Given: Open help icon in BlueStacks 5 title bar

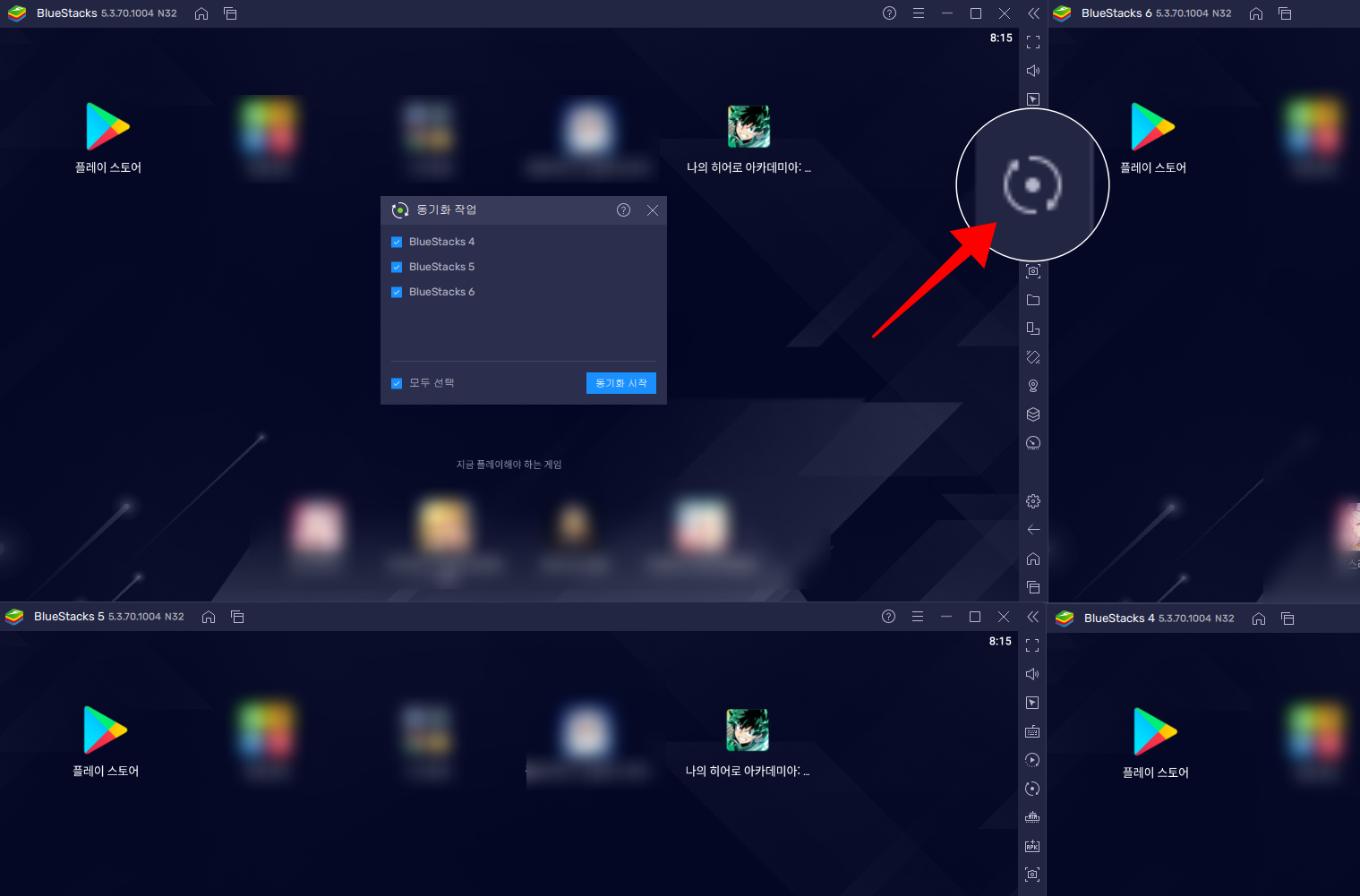Looking at the screenshot, I should 888,617.
